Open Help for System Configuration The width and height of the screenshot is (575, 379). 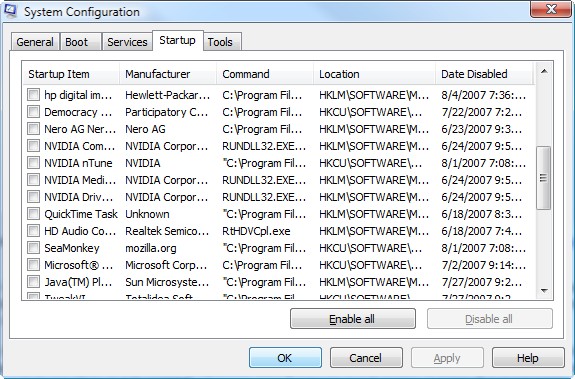click(x=528, y=358)
